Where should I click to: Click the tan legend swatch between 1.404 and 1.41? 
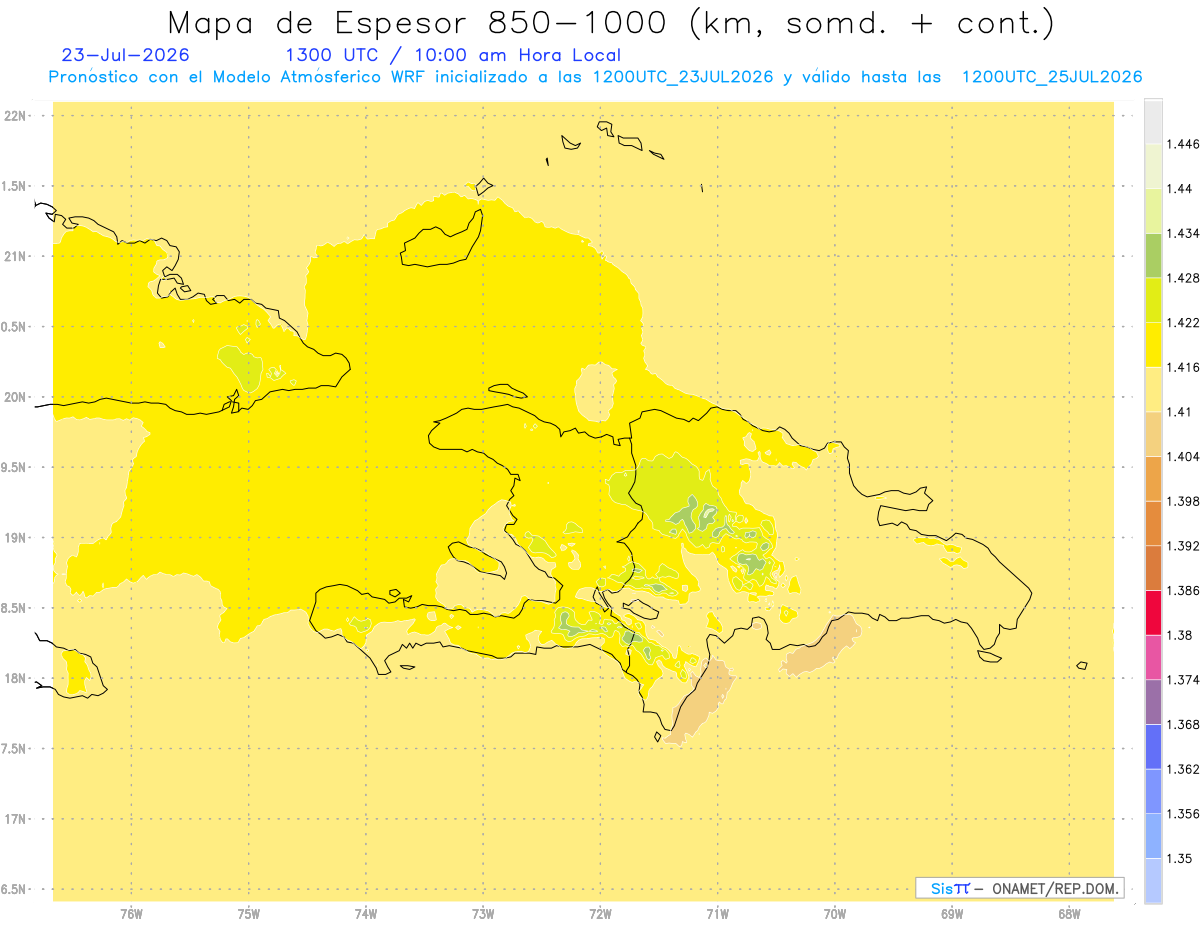[1153, 434]
